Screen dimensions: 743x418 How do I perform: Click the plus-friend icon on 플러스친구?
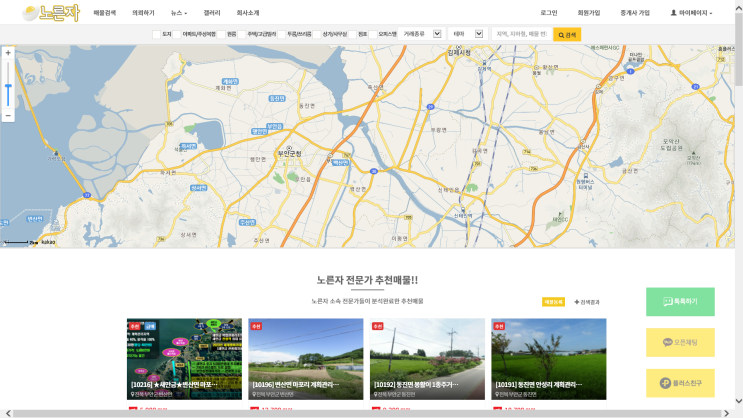pos(665,383)
